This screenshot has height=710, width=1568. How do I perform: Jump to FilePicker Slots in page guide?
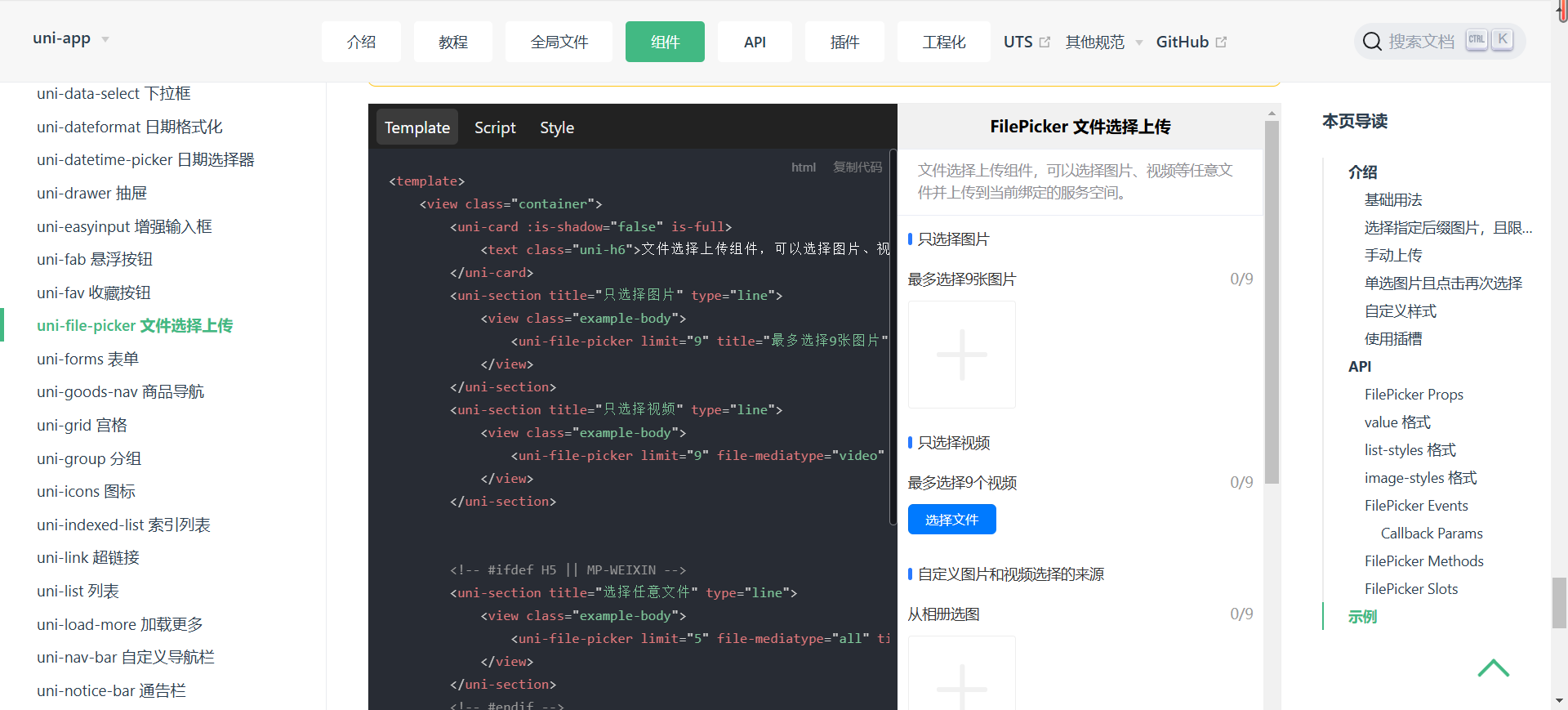coord(1411,588)
